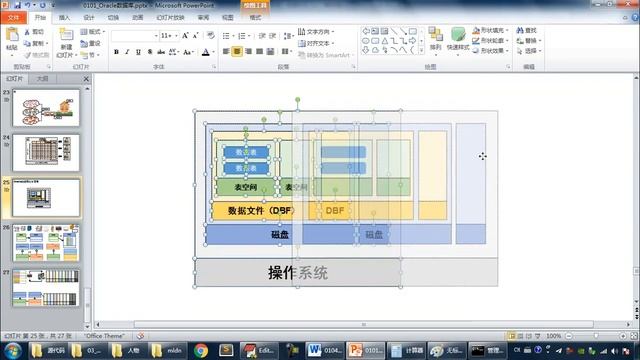Image resolution: width=640 pixels, height=360 pixels.
Task: Click the New Slide icon
Action: (66, 34)
